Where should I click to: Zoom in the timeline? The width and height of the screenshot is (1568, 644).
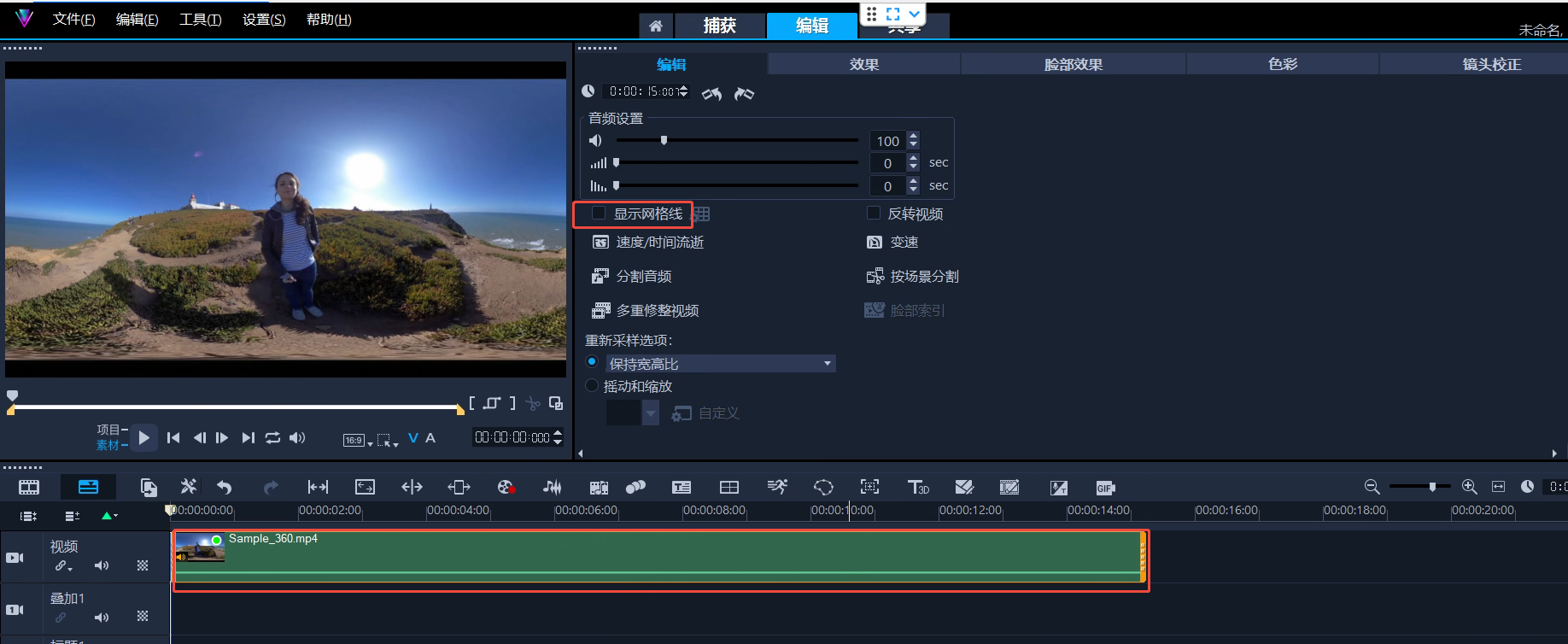click(x=1470, y=486)
